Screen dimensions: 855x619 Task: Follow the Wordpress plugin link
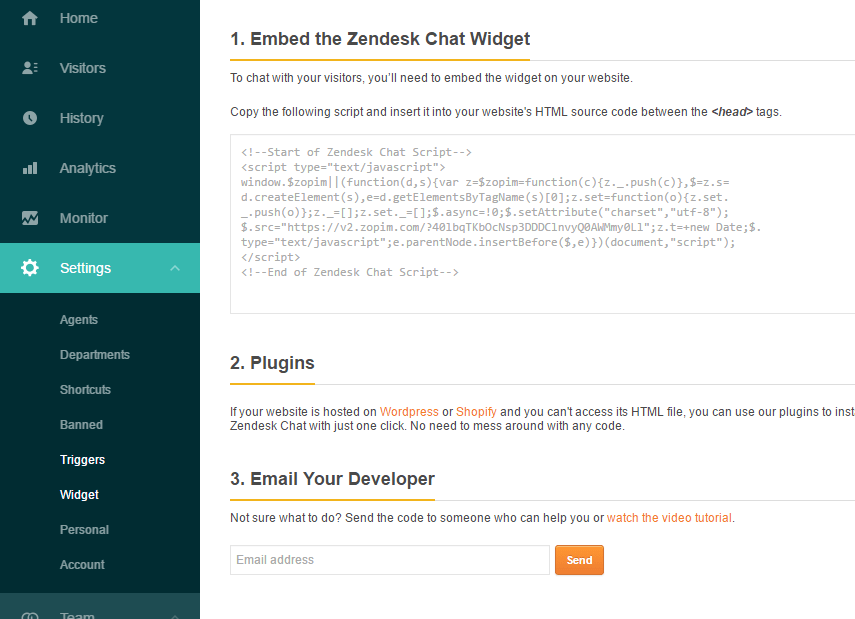(x=409, y=412)
